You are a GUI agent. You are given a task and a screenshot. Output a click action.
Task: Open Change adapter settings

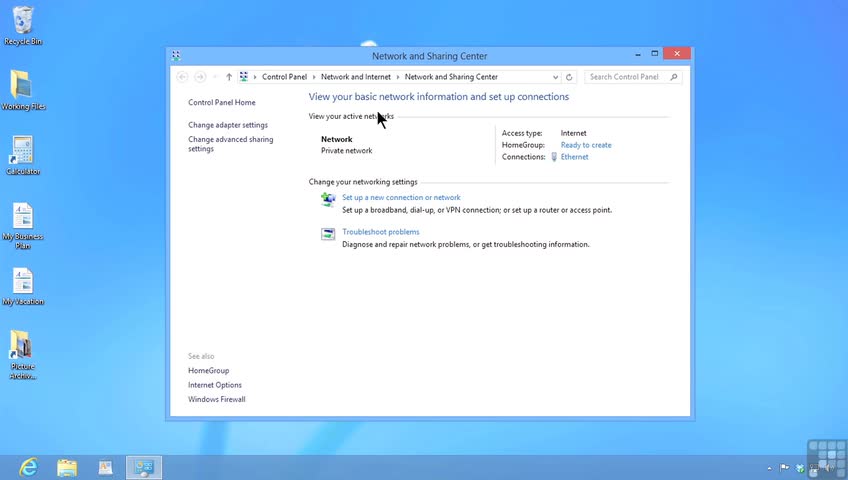[228, 125]
